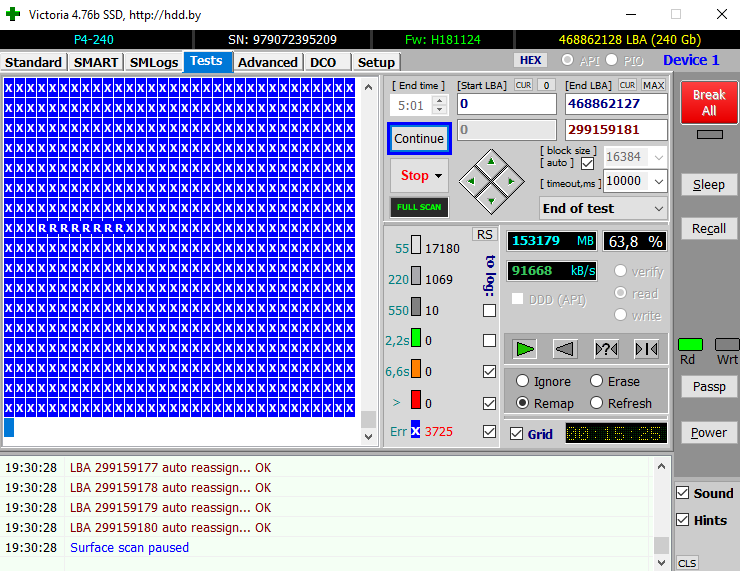This screenshot has width=740, height=572.
Task: Click the right arrow in navigation diamond
Action: tap(511, 181)
